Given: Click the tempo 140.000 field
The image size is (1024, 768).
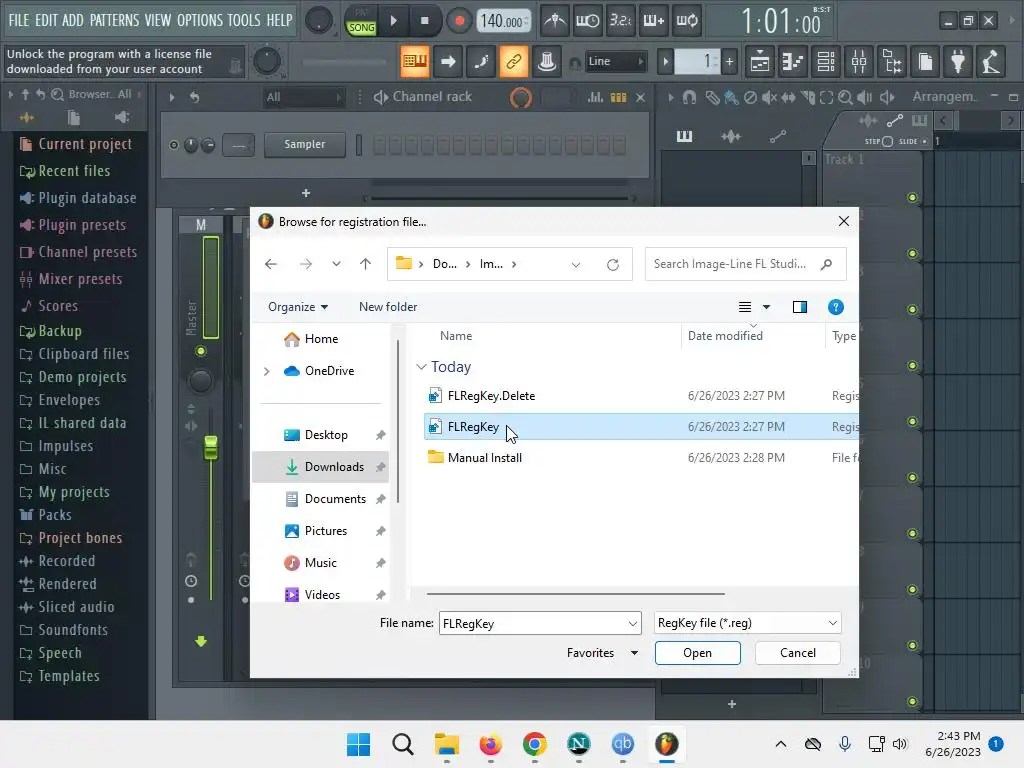Looking at the screenshot, I should click(x=502, y=21).
